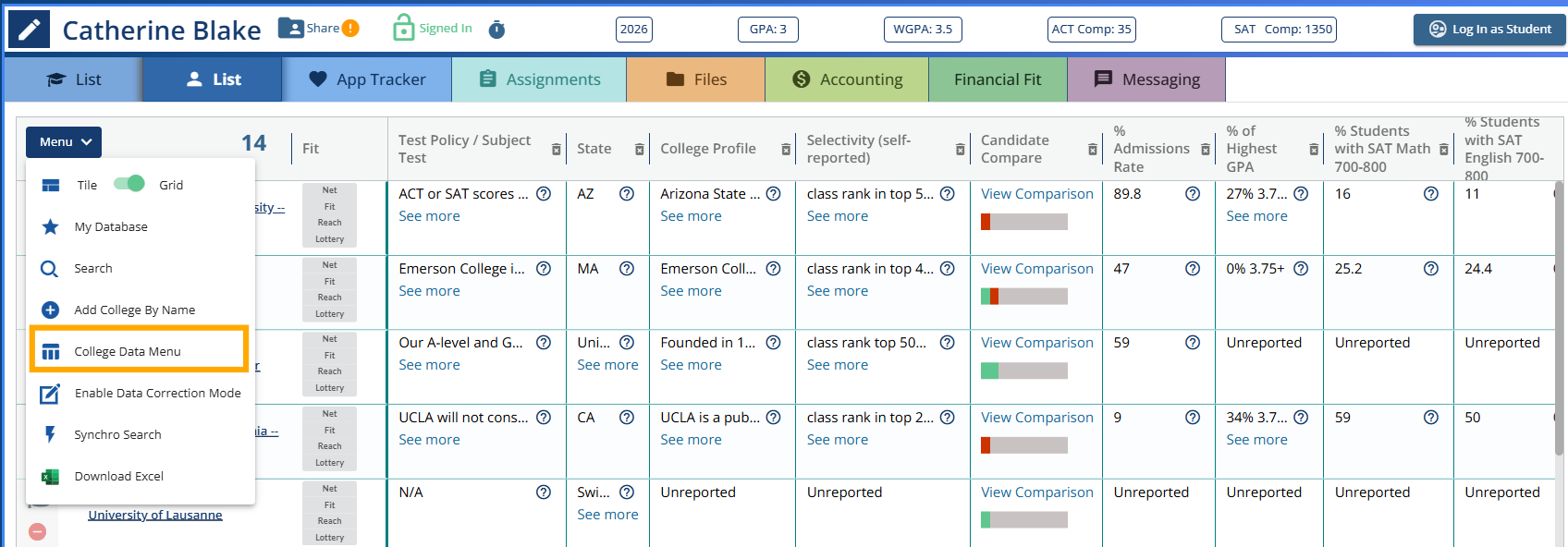Image resolution: width=1568 pixels, height=547 pixels.
Task: Click trash icon on SAT Math 700-800 column
Action: click(1444, 149)
